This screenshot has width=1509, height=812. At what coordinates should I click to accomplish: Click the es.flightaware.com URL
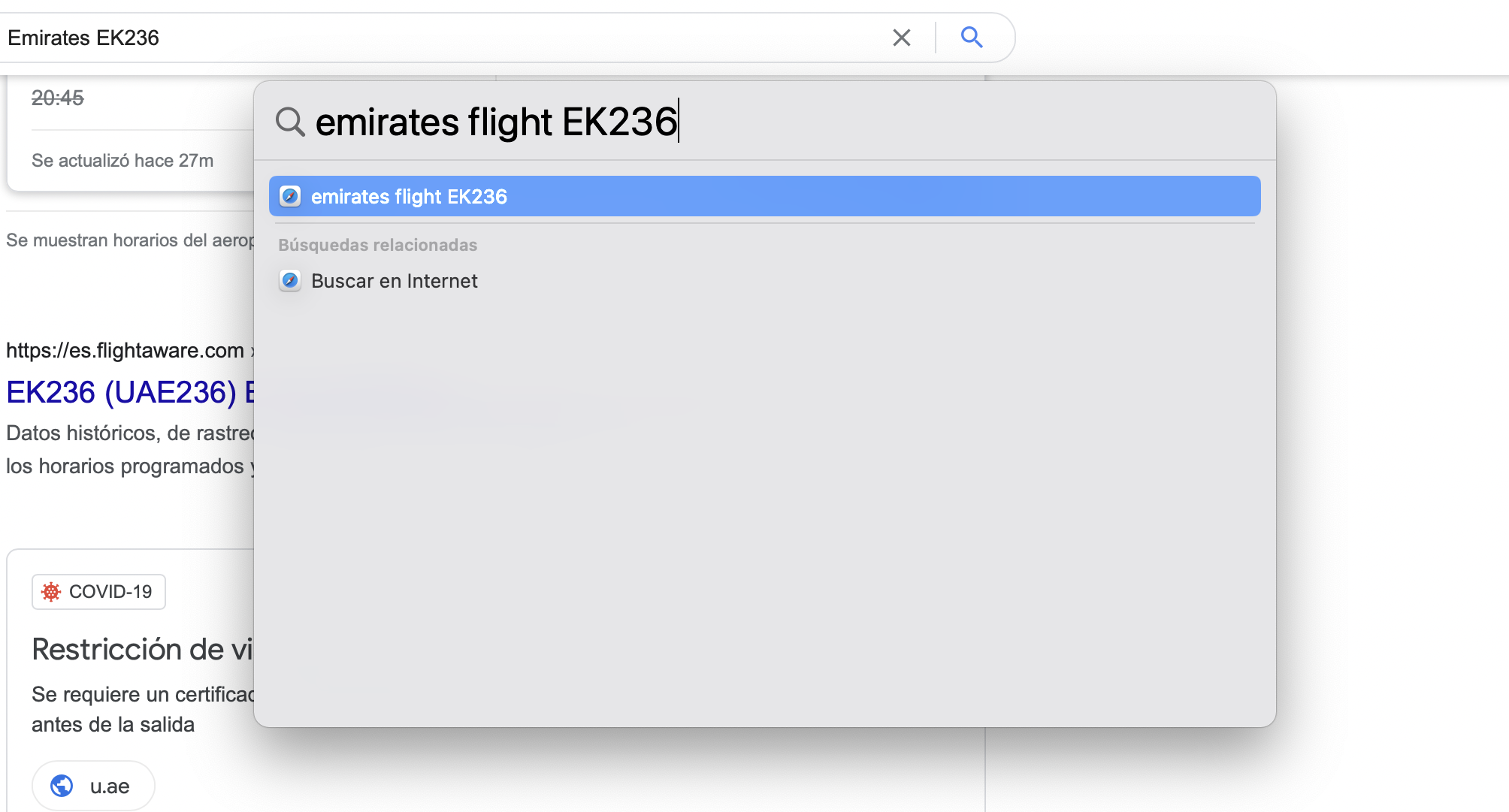pyautogui.click(x=125, y=351)
